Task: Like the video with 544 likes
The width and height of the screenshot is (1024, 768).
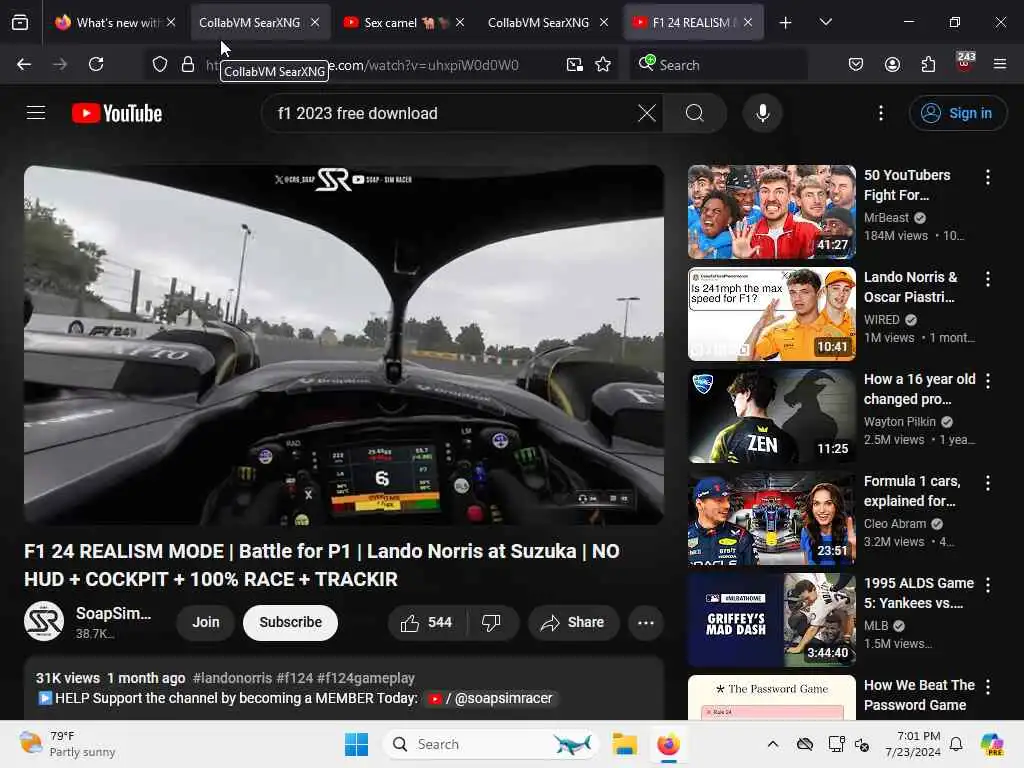Action: (427, 622)
